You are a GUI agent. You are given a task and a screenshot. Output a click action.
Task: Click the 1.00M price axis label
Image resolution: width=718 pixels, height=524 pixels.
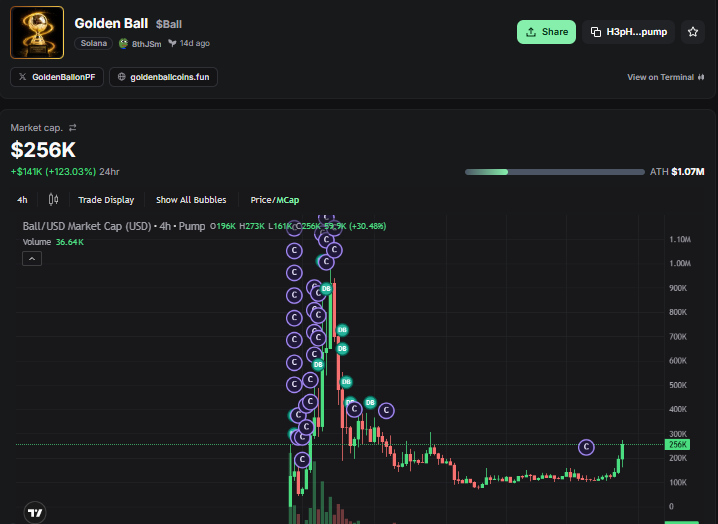pos(680,263)
